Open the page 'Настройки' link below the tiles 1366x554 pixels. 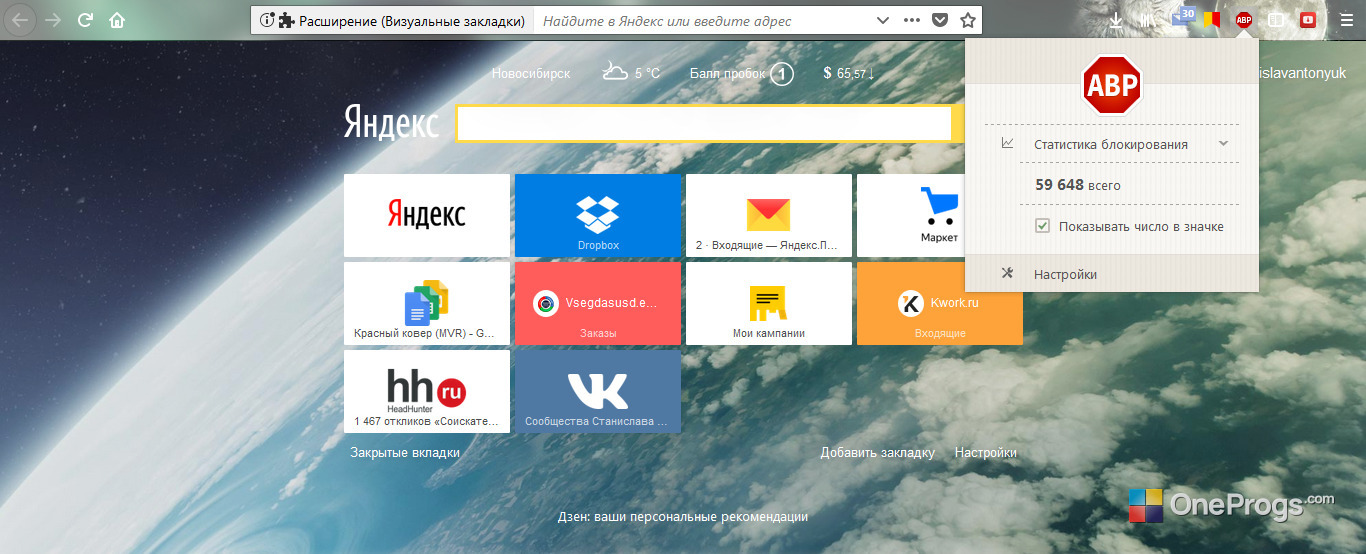[986, 453]
